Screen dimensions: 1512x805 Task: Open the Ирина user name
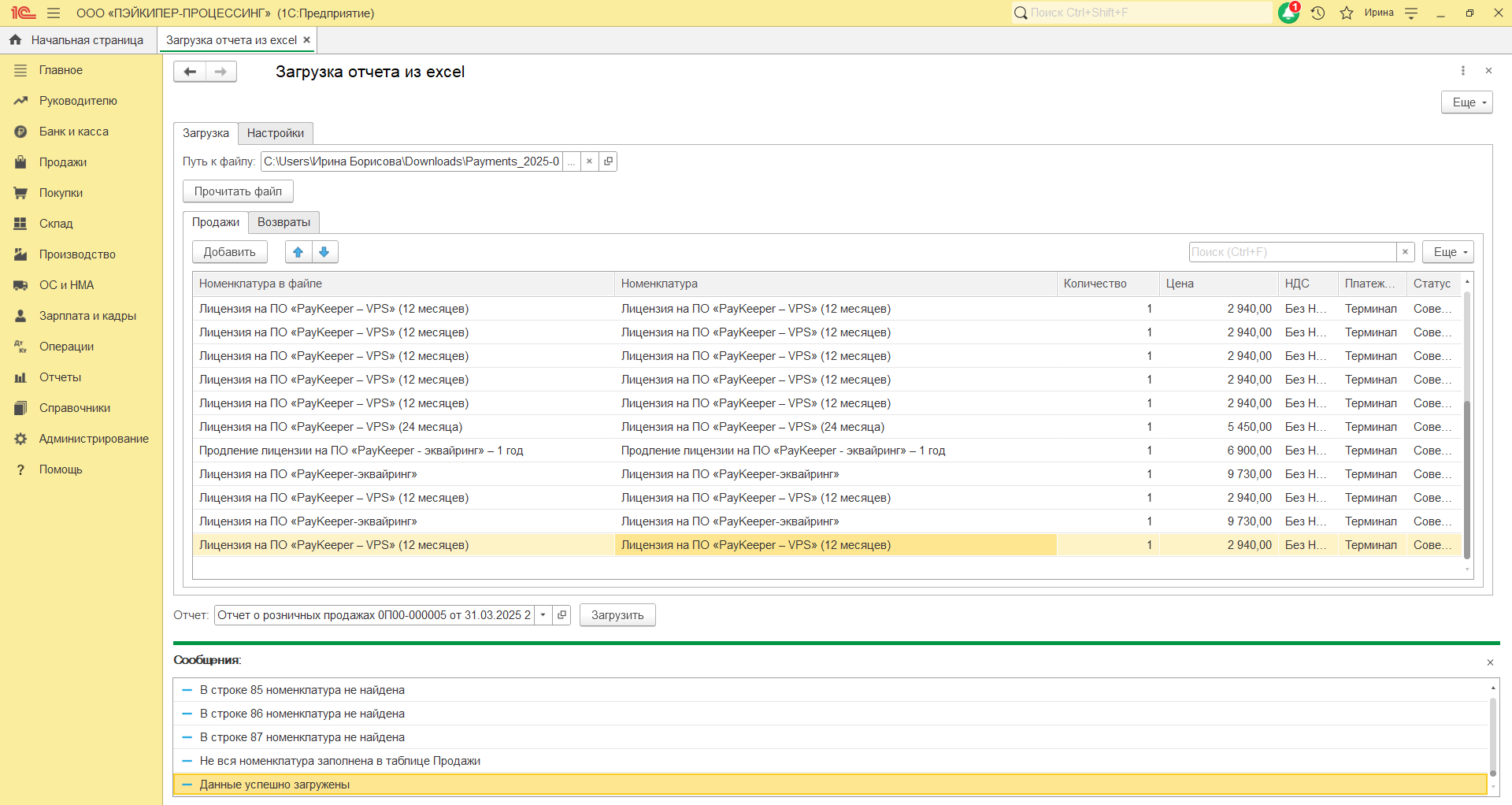(1379, 13)
